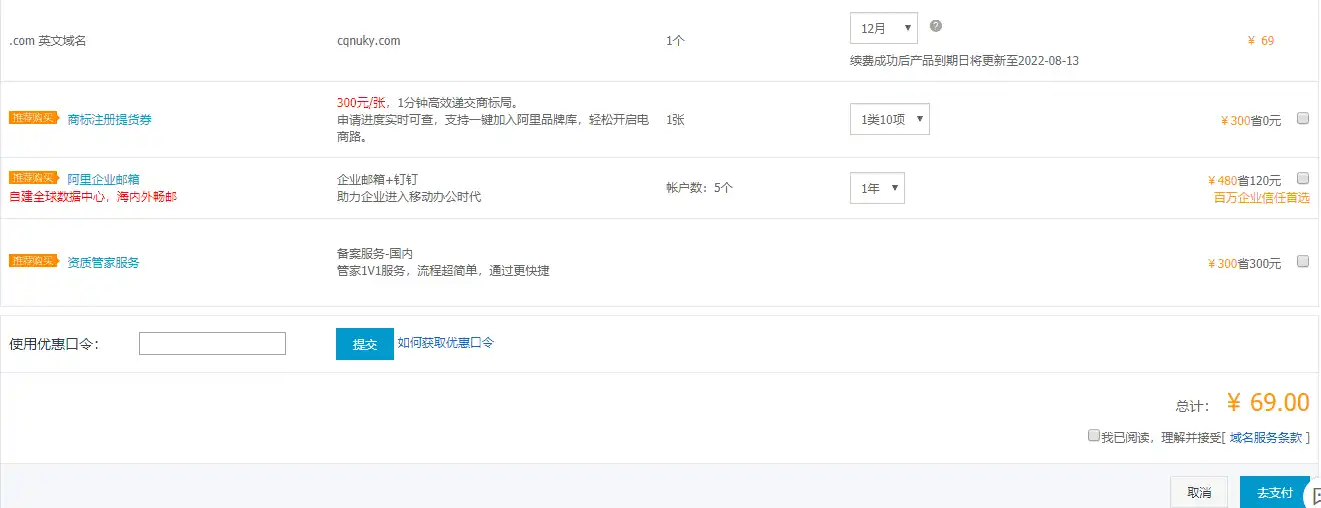The height and width of the screenshot is (508, 1321).
Task: Tick the 阿里企业邮箱 checkbox
Action: [1303, 178]
